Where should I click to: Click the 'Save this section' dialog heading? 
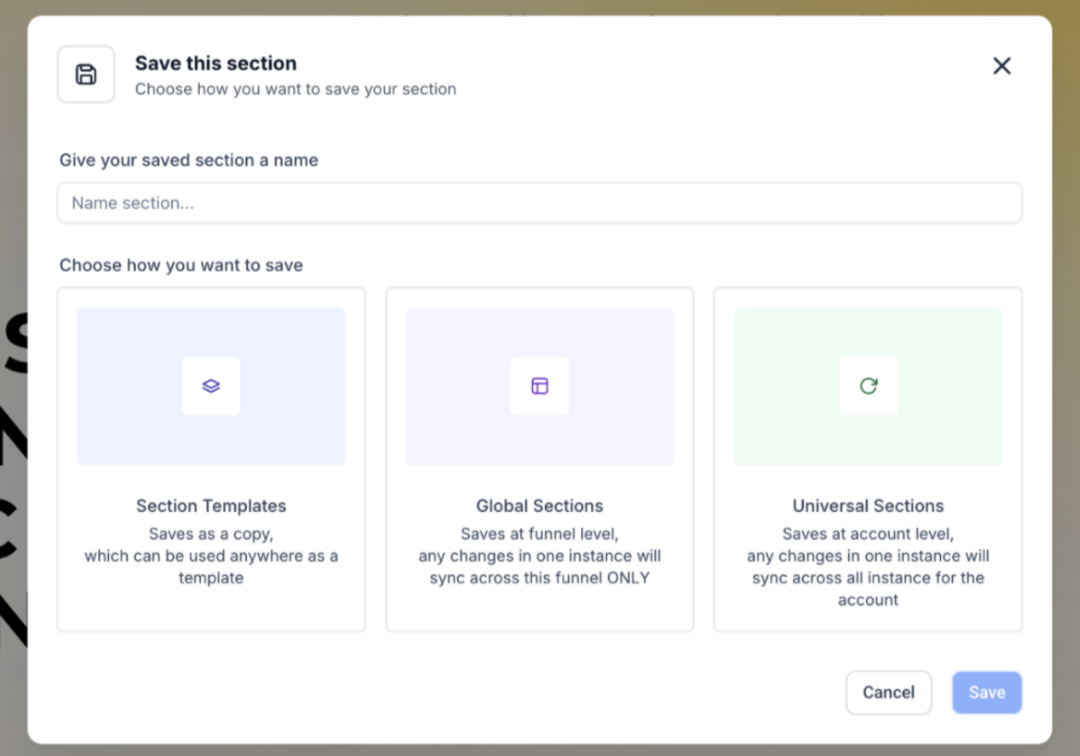tap(216, 63)
